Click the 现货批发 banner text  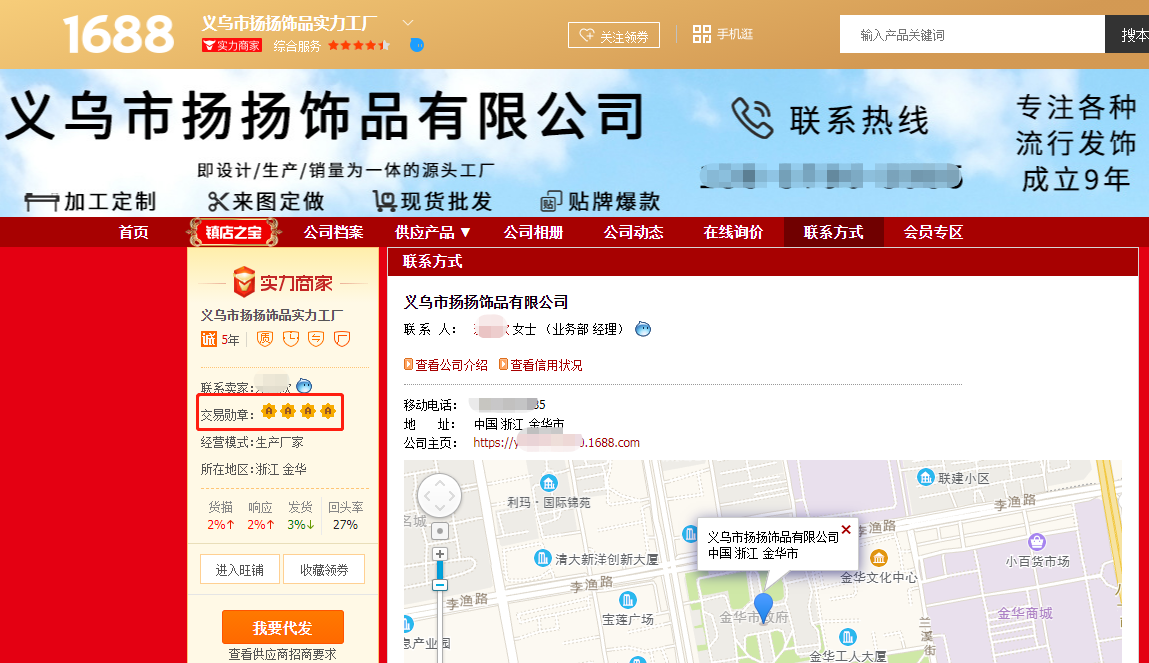pos(432,201)
